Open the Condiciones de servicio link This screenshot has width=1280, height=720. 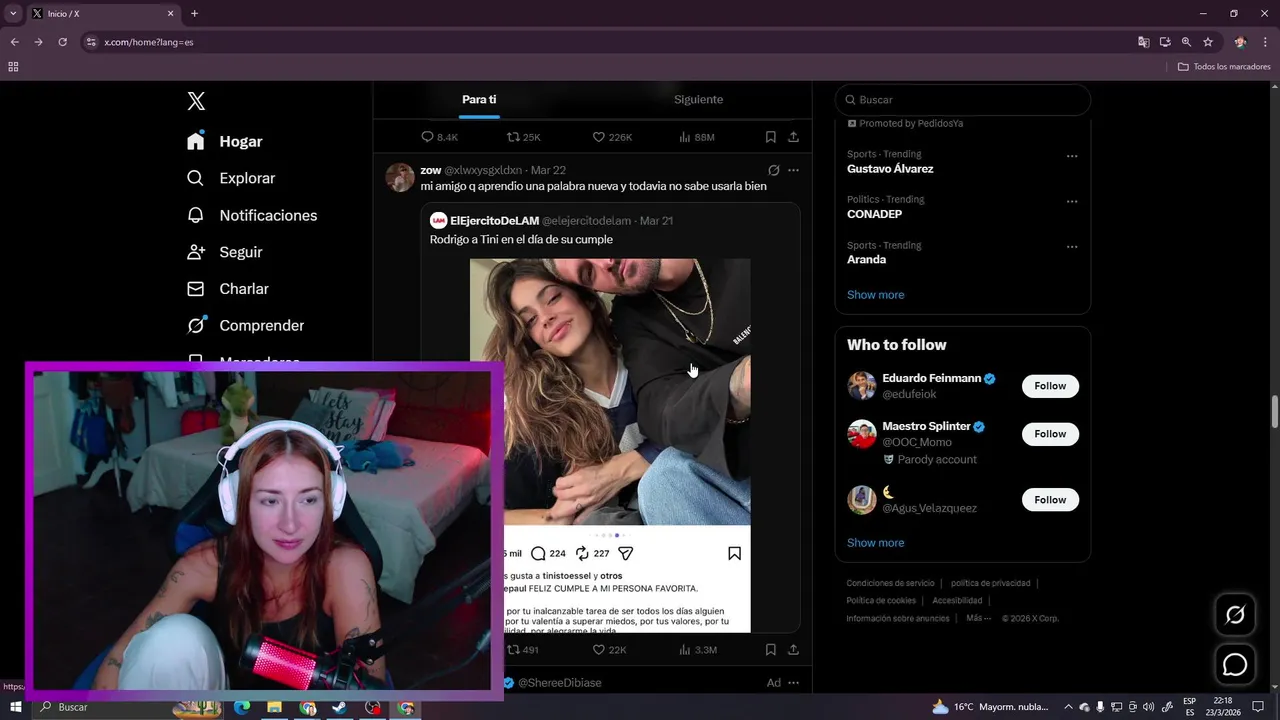pos(890,583)
